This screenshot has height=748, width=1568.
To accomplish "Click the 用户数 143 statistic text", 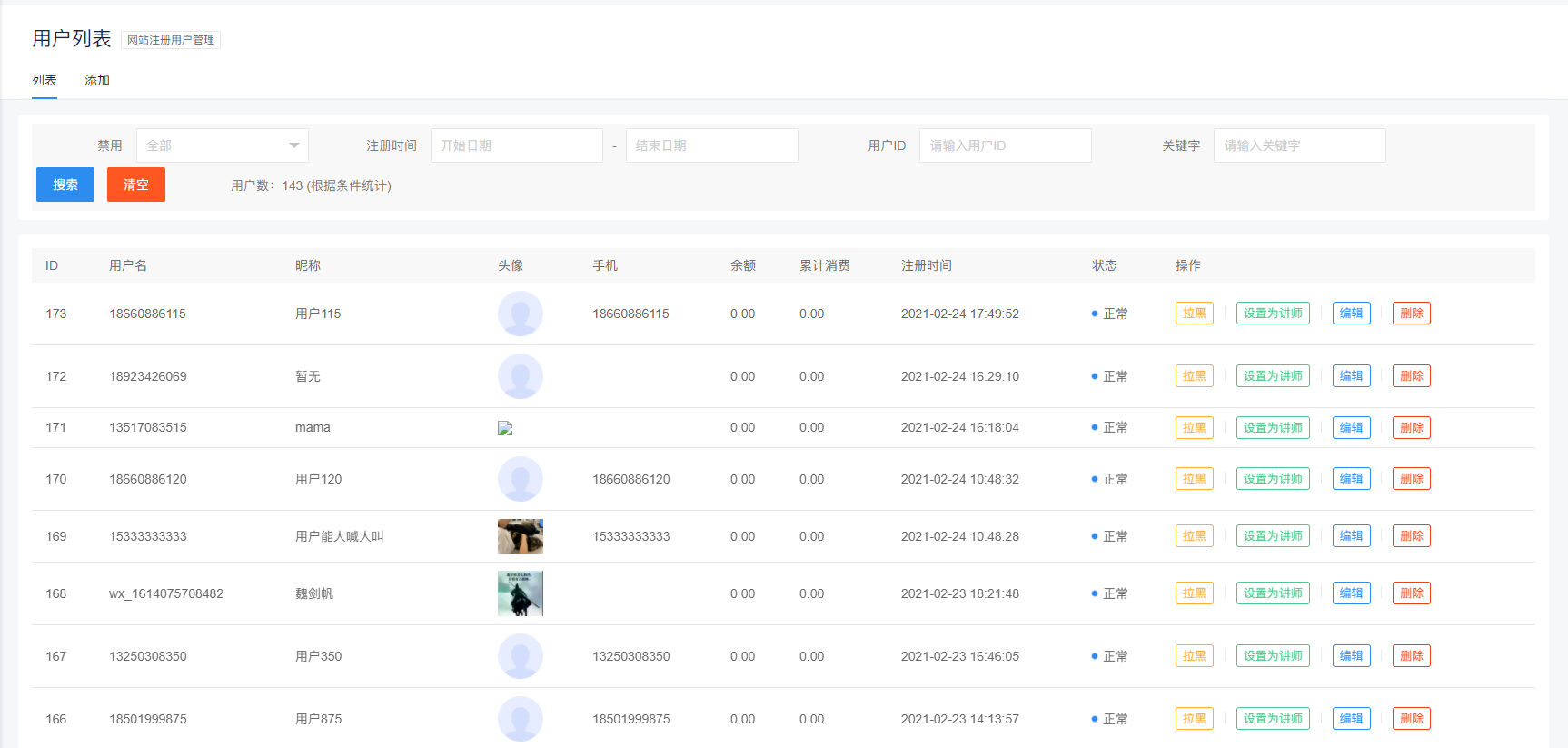I will [x=311, y=185].
